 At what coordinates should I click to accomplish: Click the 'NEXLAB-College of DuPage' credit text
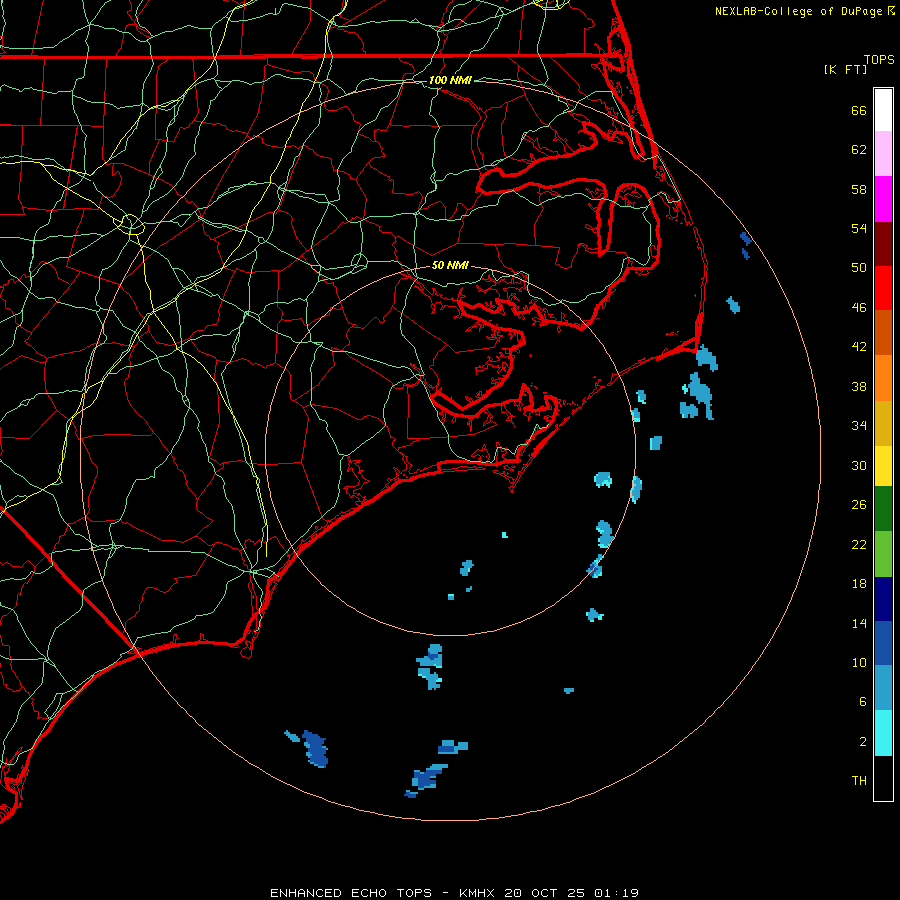pyautogui.click(x=800, y=11)
